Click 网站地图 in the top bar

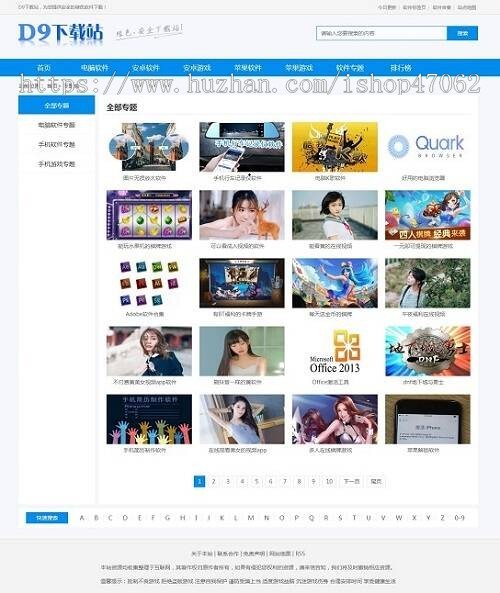click(x=467, y=7)
